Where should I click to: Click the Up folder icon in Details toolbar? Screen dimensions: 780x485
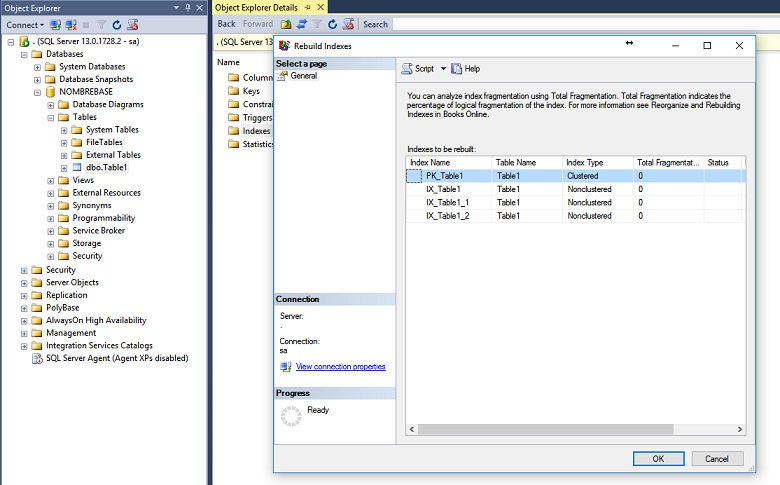coord(286,24)
